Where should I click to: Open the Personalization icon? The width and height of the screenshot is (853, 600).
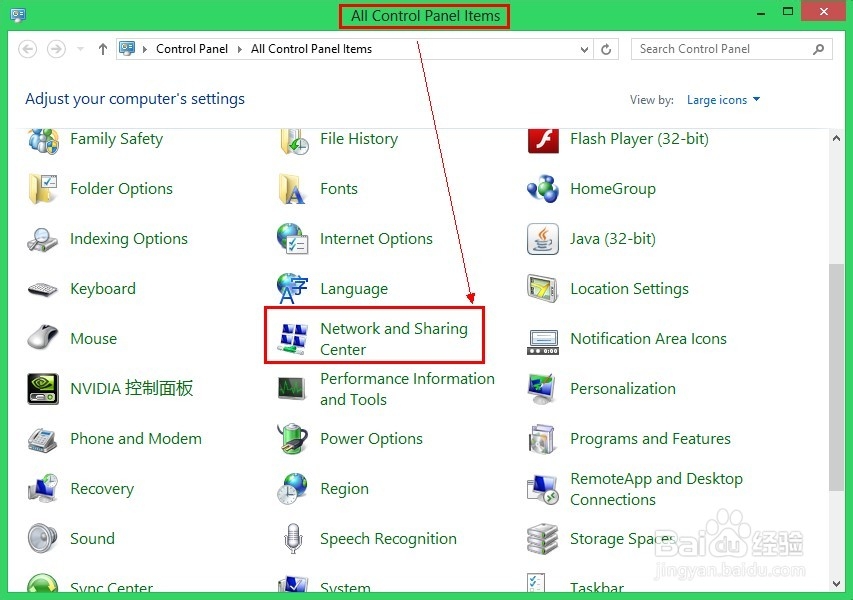pyautogui.click(x=542, y=388)
